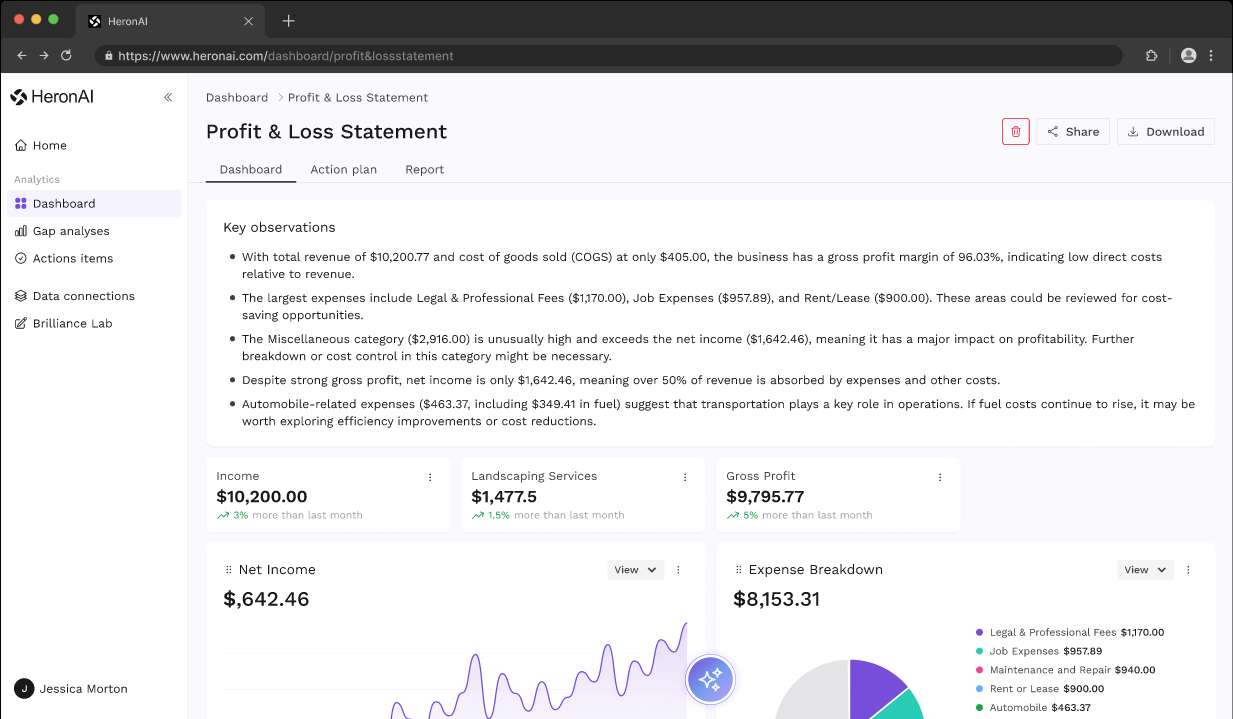Open the Expense Breakdown View dropdown

(1146, 570)
